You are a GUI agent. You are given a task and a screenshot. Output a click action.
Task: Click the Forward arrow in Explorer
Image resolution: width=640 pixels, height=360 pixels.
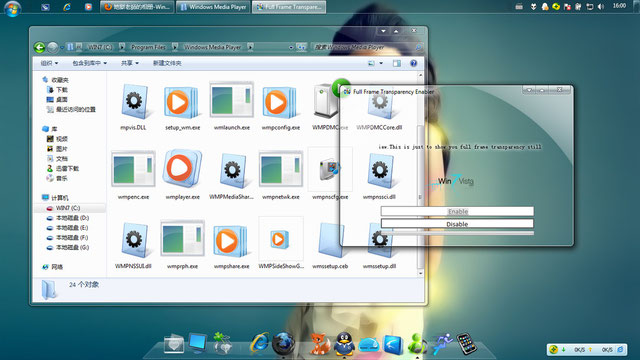click(x=52, y=48)
